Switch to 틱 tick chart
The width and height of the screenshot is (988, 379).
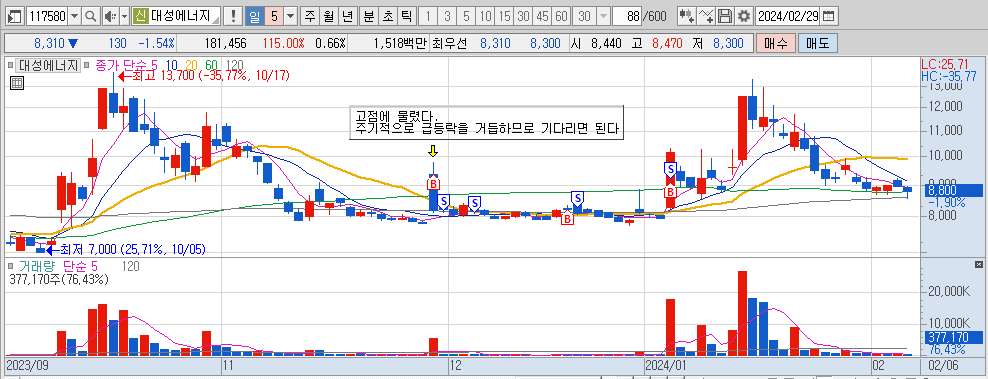click(x=406, y=16)
